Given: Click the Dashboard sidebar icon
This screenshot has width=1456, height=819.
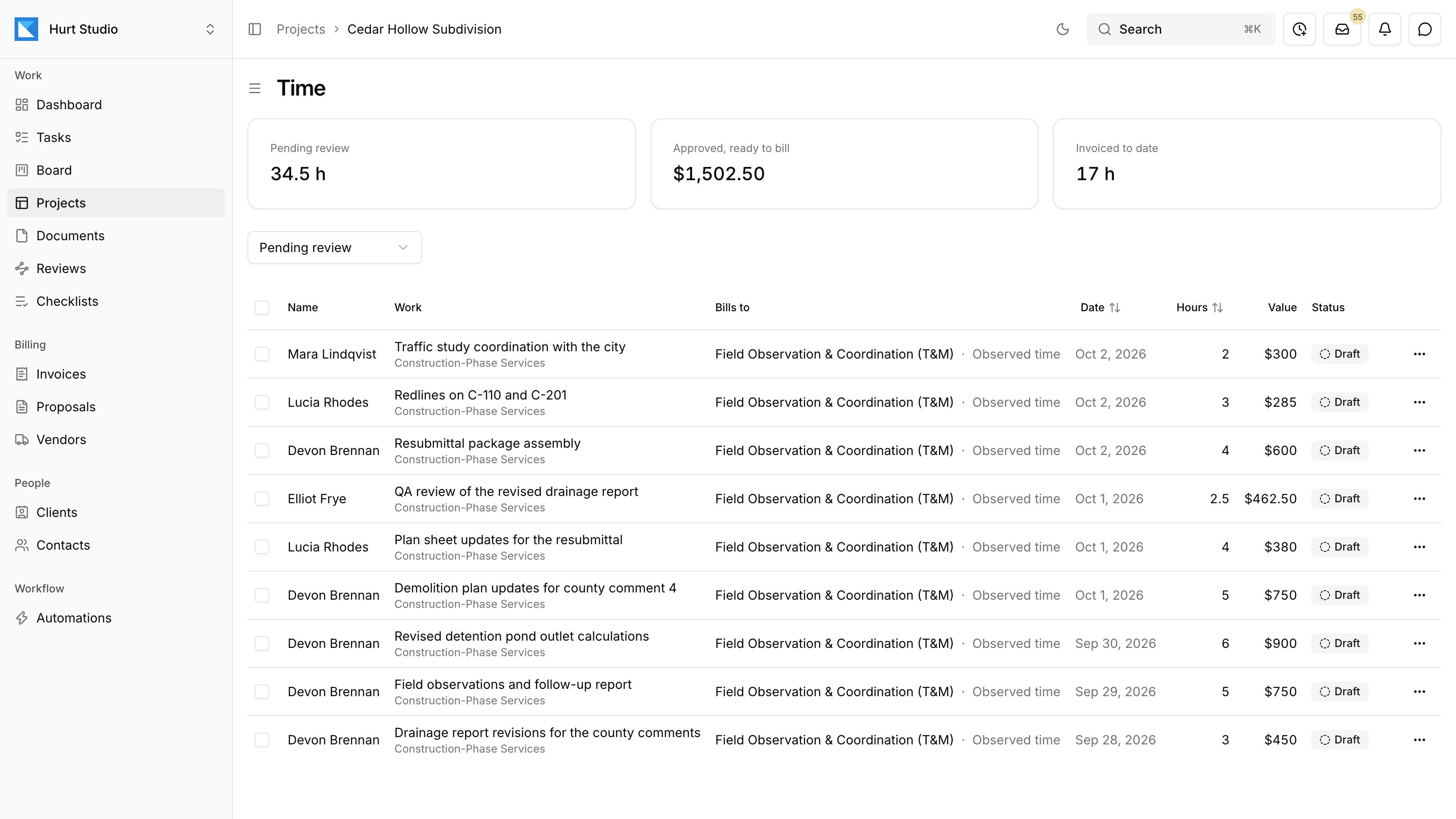Looking at the screenshot, I should [x=22, y=105].
